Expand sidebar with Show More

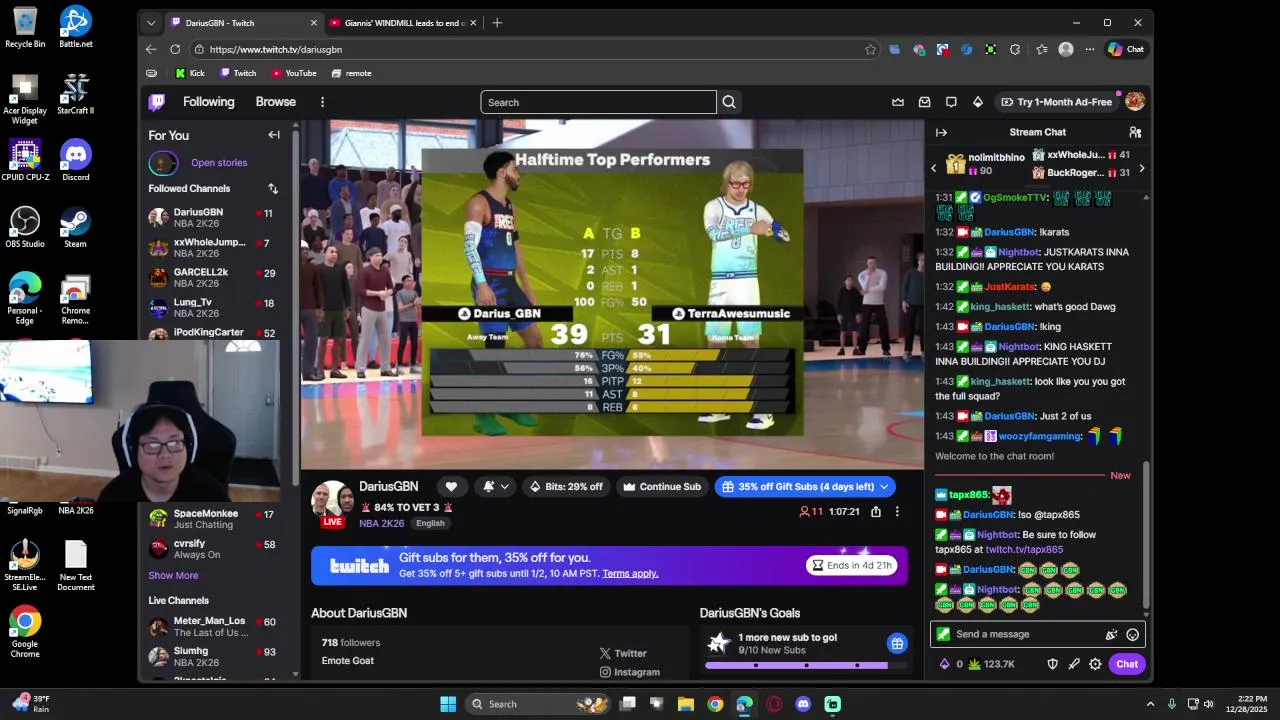(x=173, y=575)
